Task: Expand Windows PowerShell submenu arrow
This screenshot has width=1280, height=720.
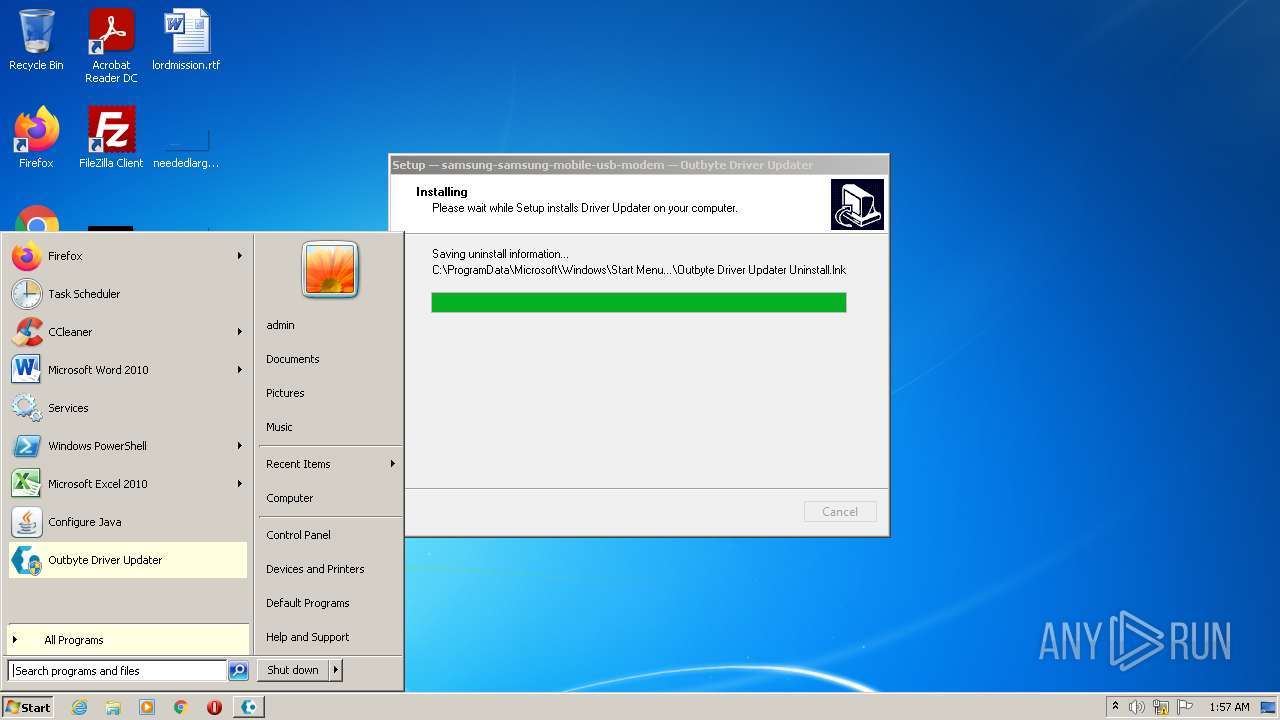Action: [240, 446]
